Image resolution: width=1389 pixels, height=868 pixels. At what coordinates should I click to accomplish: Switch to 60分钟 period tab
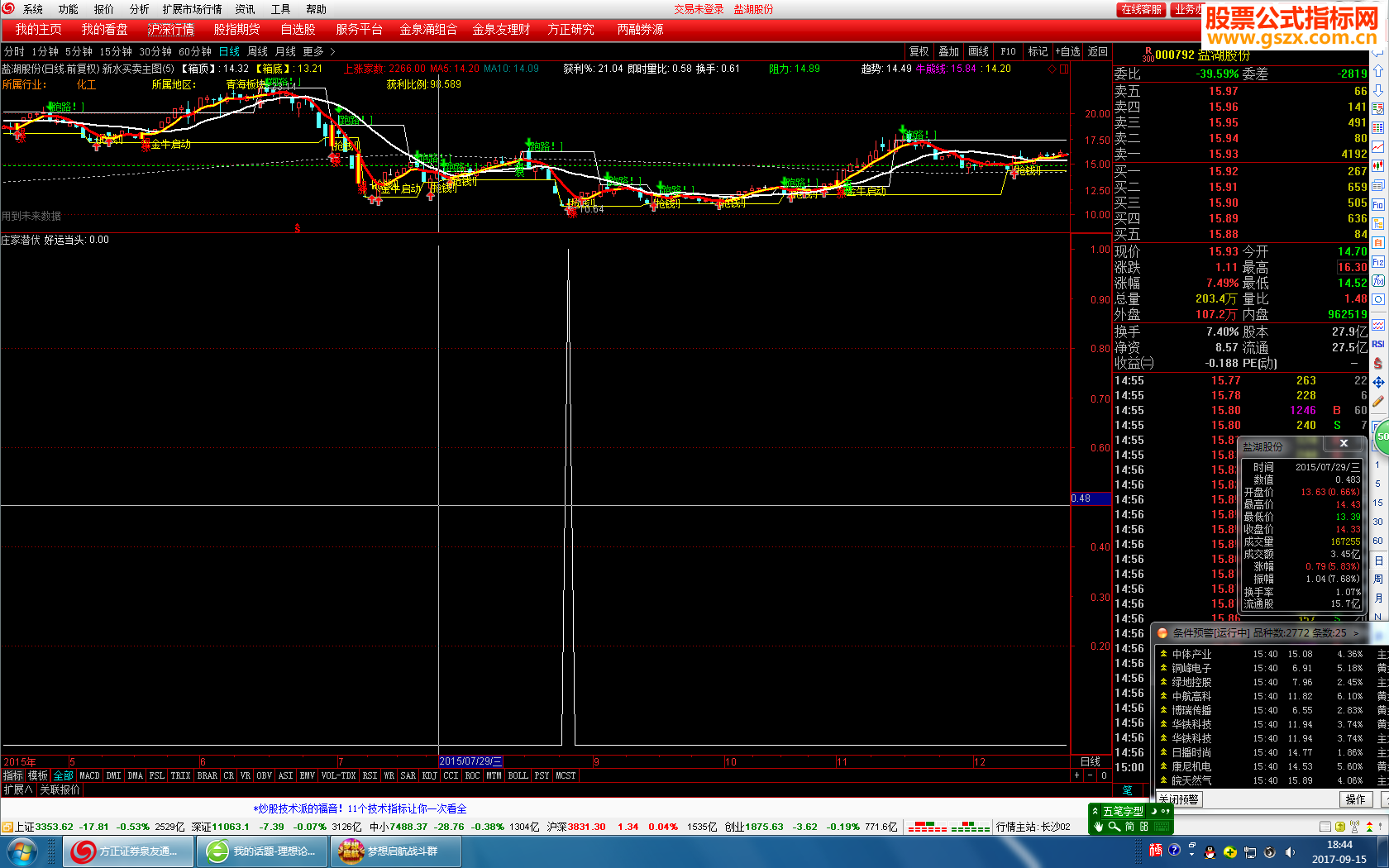(x=195, y=51)
